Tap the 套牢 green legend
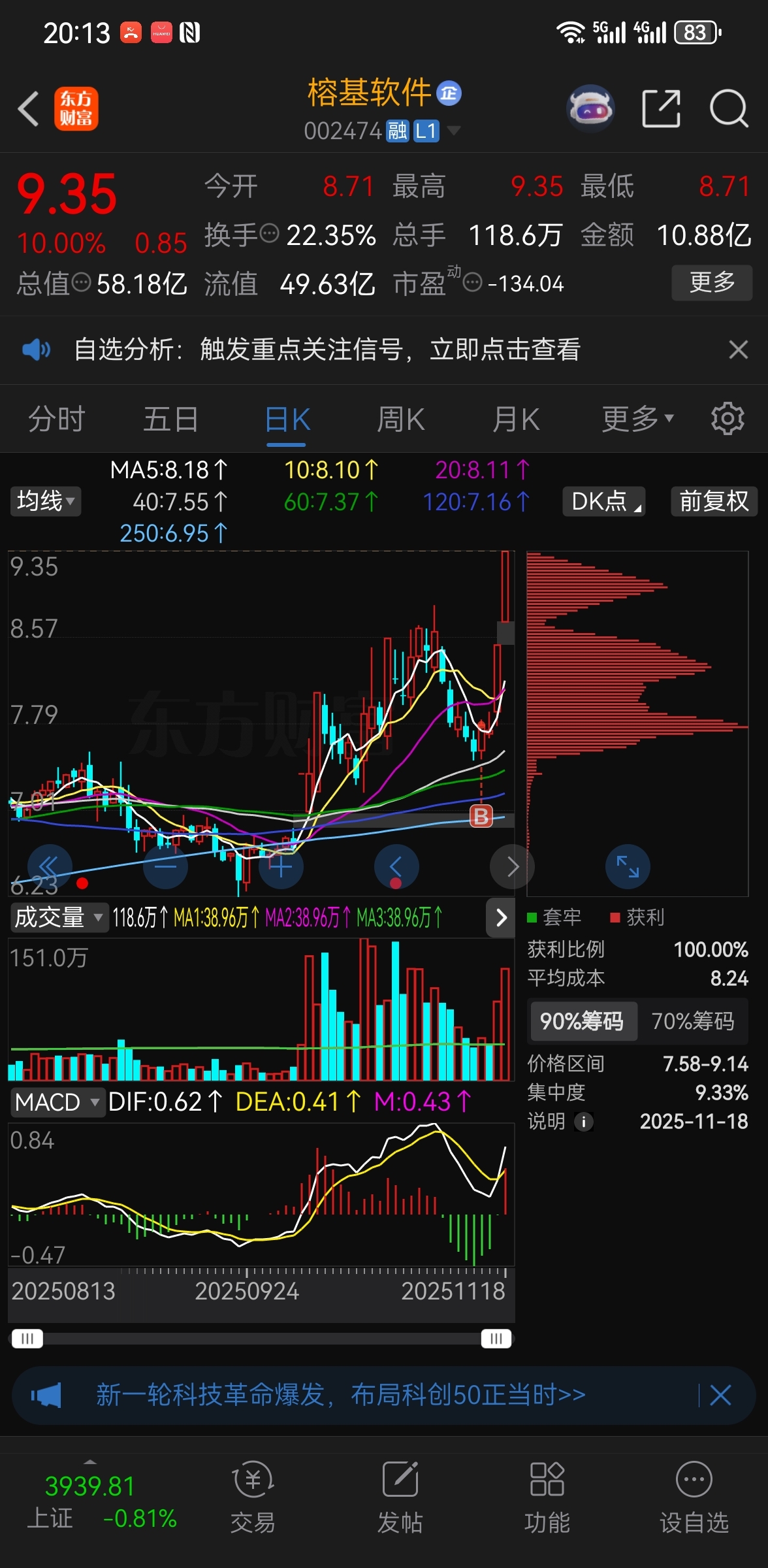768x1568 pixels. pyautogui.click(x=554, y=917)
